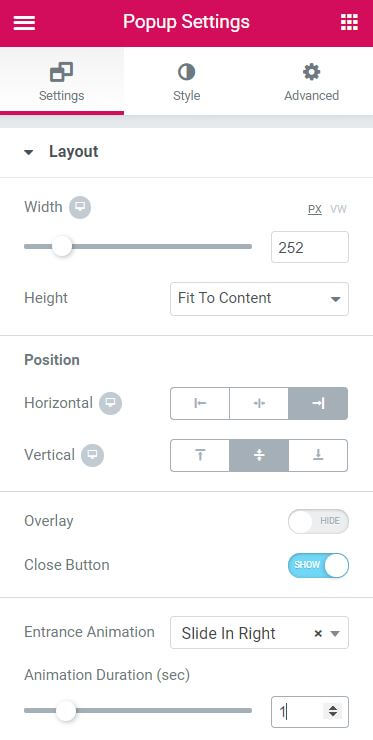Click the responsive device icon beside Horizontal
This screenshot has width=373, height=740.
tap(110, 403)
